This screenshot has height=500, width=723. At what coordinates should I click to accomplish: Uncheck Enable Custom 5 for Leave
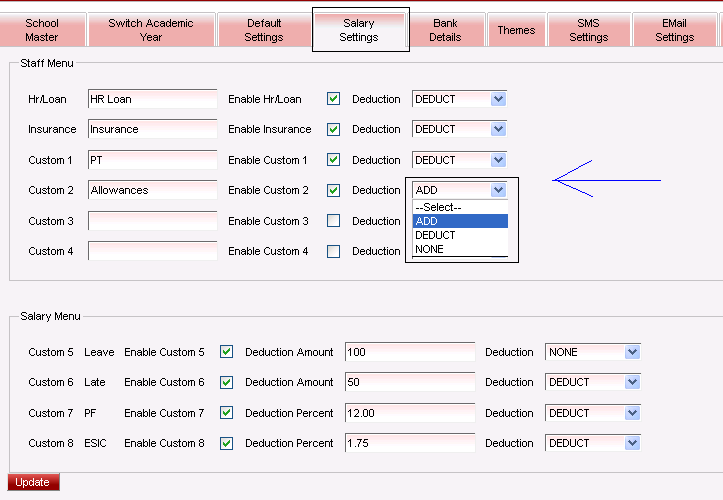coord(227,352)
